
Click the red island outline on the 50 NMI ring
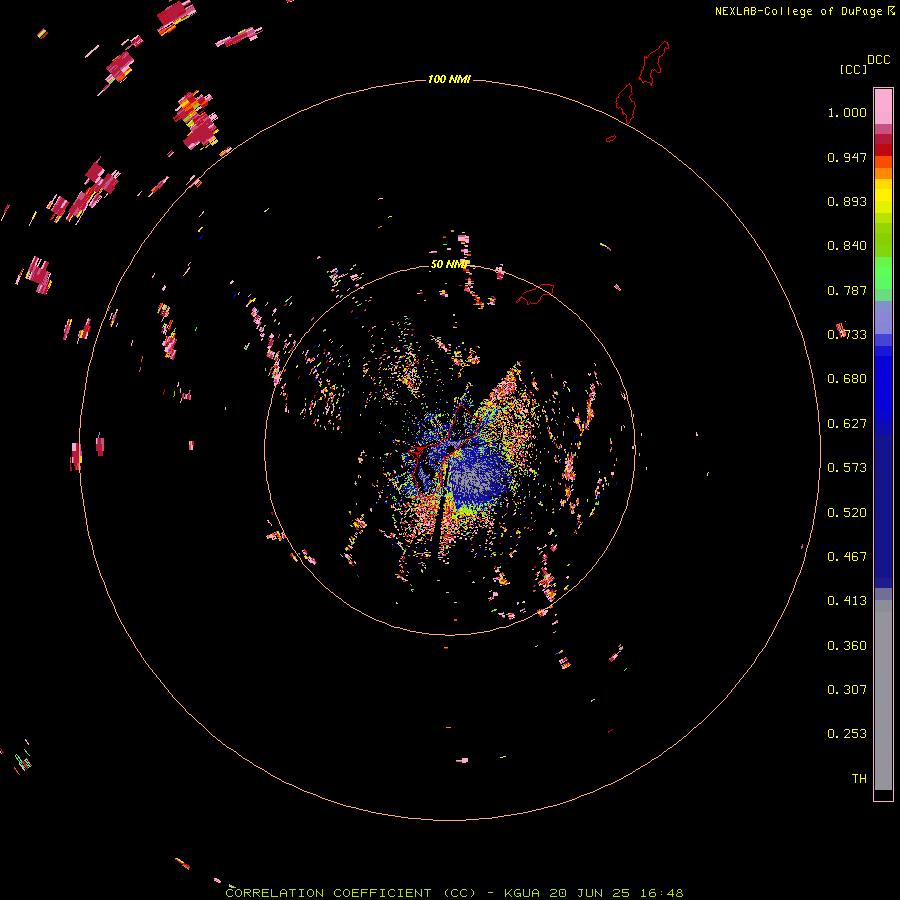tap(536, 294)
